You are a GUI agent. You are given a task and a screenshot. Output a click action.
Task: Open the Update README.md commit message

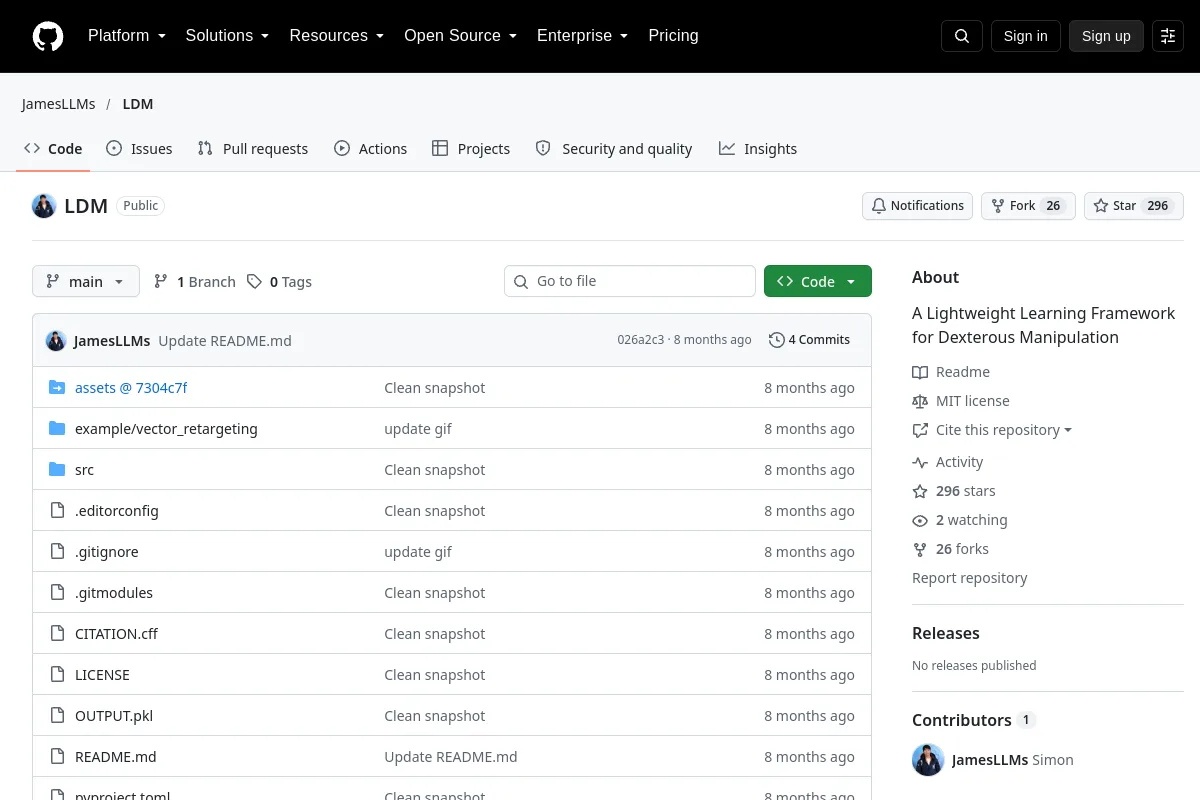pyautogui.click(x=225, y=341)
